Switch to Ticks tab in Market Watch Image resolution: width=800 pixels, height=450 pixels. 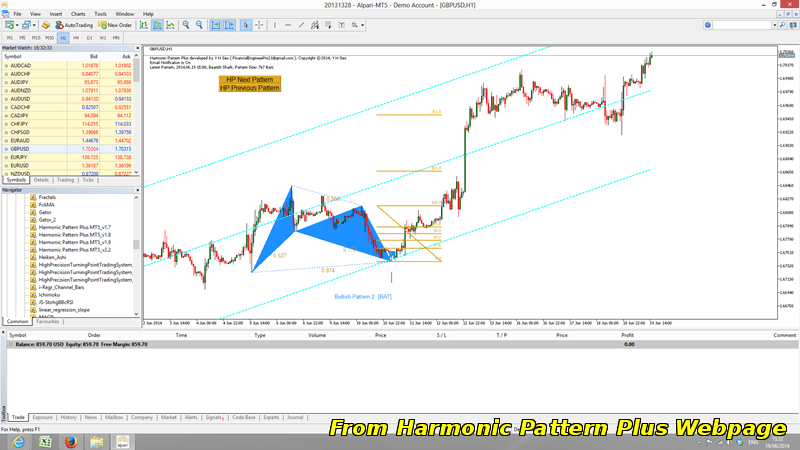pos(88,180)
